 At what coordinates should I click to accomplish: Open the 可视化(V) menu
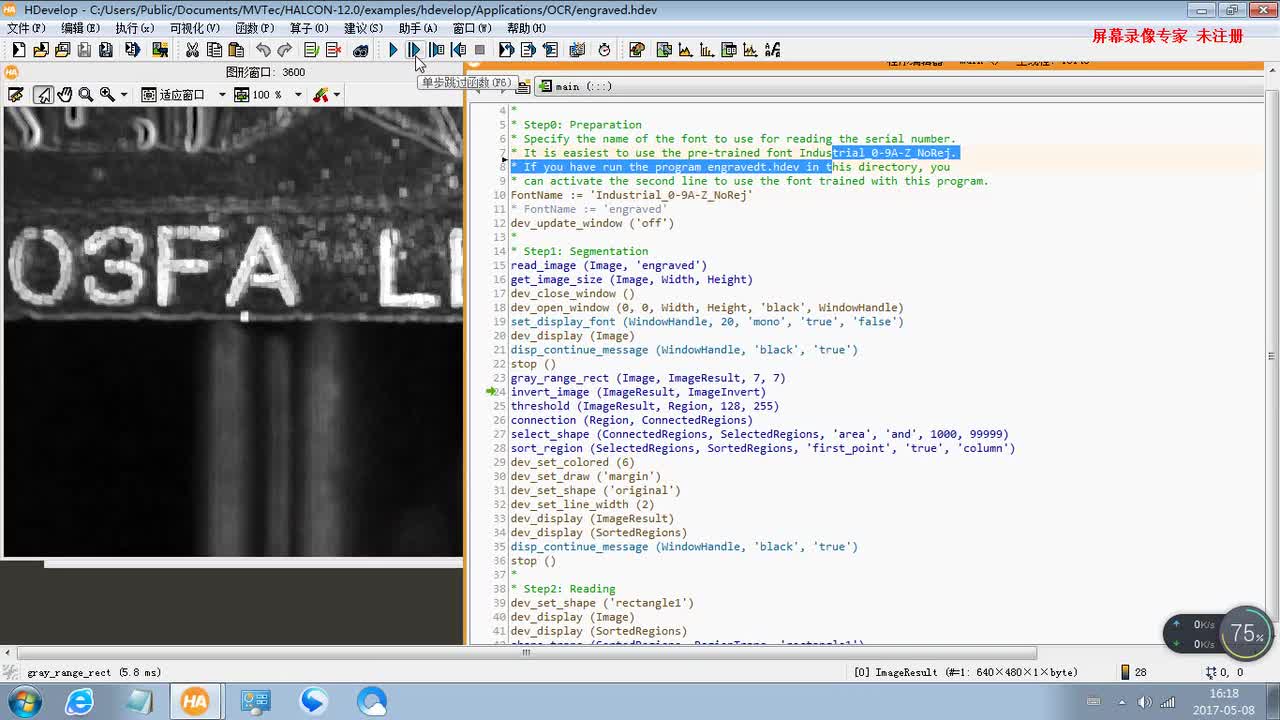[x=194, y=28]
